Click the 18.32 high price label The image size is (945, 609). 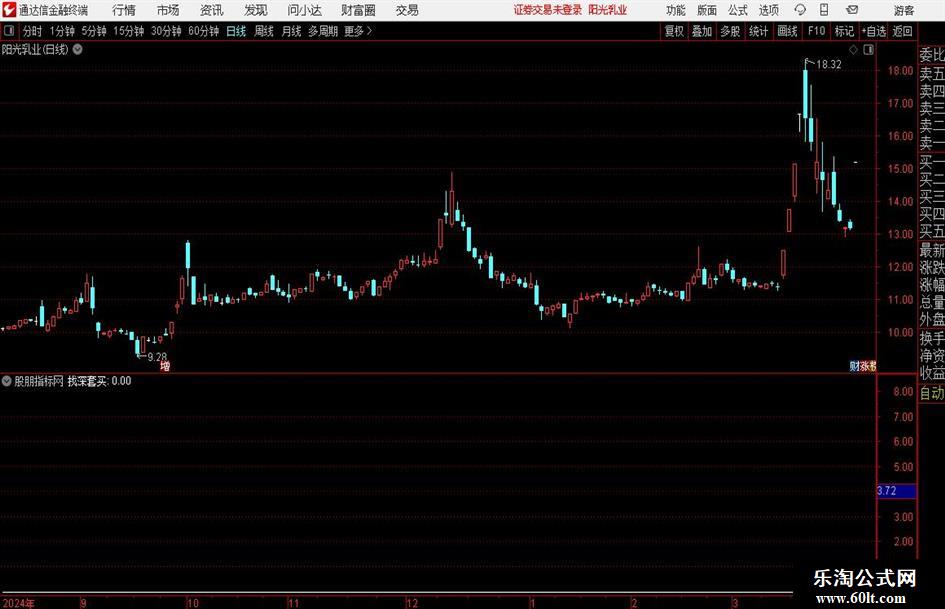click(x=829, y=65)
